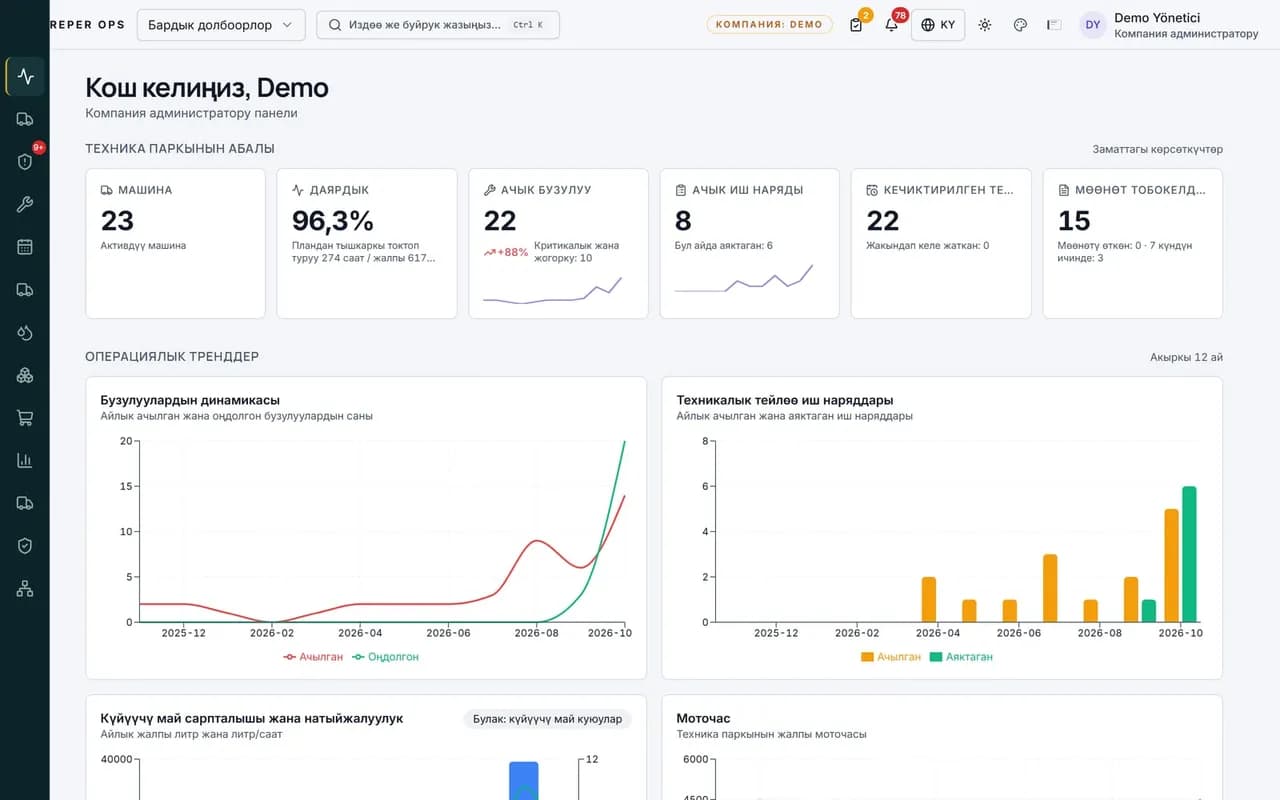The width and height of the screenshot is (1280, 800).
Task: Click the Ачылган legend entry in breakdowns chart
Action: click(x=313, y=657)
